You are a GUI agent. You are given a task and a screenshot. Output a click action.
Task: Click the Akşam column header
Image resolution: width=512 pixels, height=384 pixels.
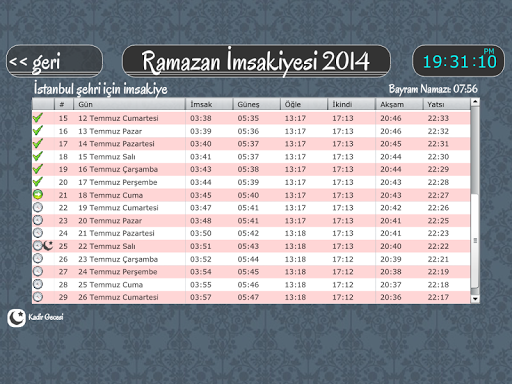[x=399, y=104]
